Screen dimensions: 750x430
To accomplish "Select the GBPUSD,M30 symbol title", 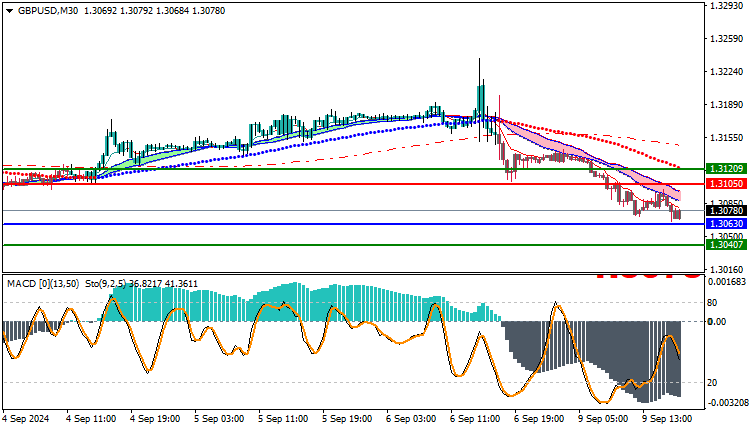I will tap(48, 11).
